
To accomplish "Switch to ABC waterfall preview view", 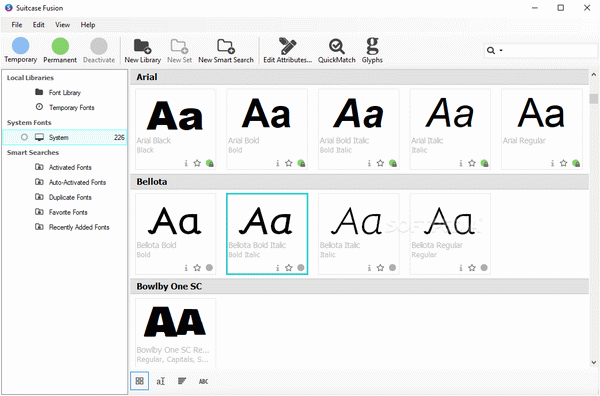I will point(204,381).
